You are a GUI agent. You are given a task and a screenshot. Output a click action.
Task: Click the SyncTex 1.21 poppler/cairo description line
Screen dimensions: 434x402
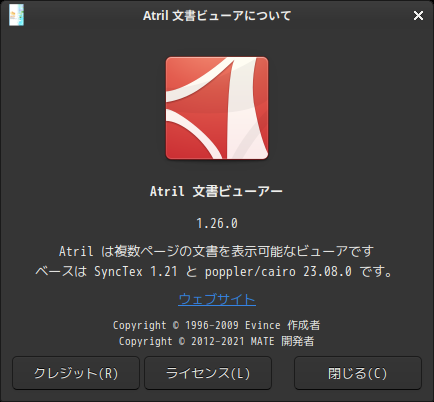(214, 271)
